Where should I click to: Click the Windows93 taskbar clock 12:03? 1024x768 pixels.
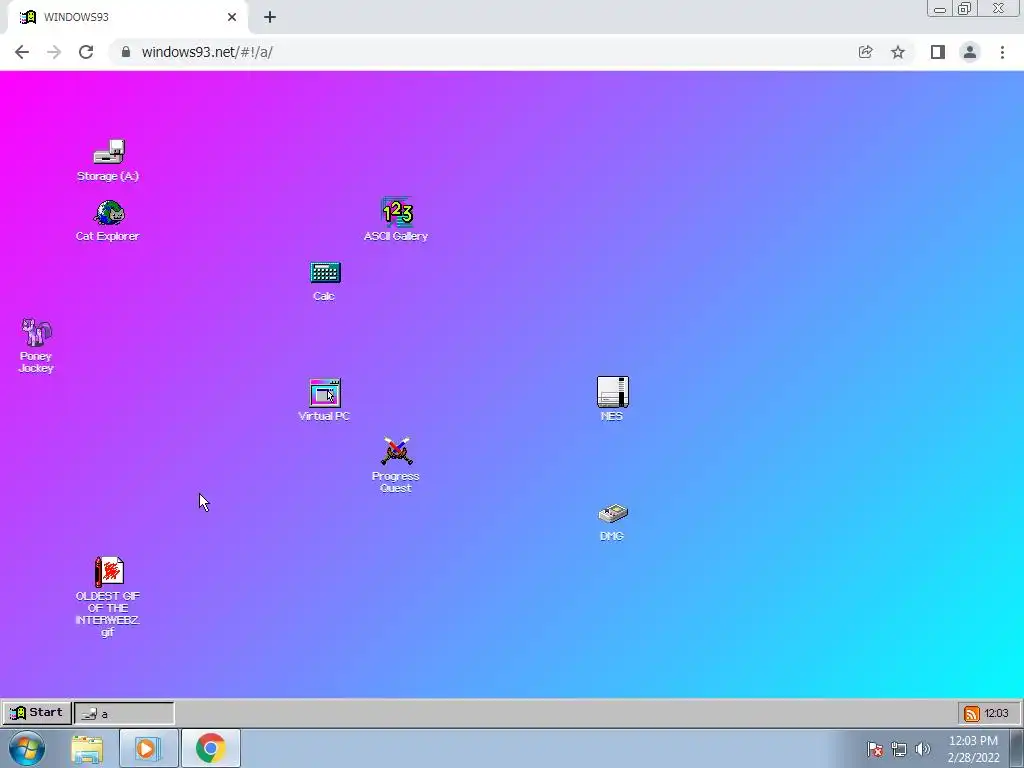tap(997, 713)
